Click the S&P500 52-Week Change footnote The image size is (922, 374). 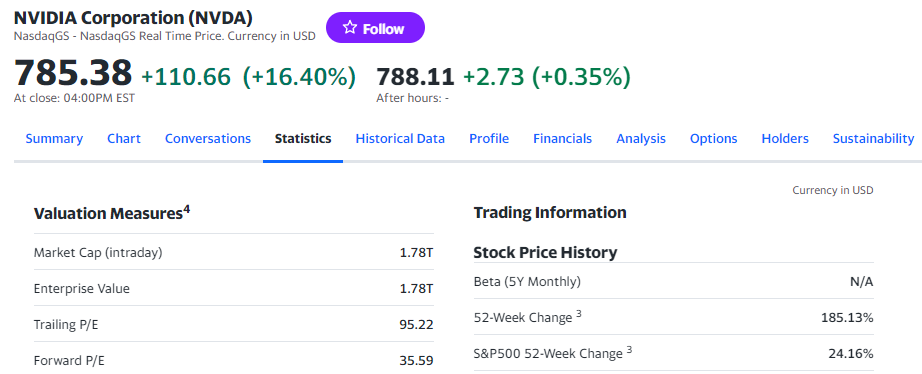pos(629,350)
